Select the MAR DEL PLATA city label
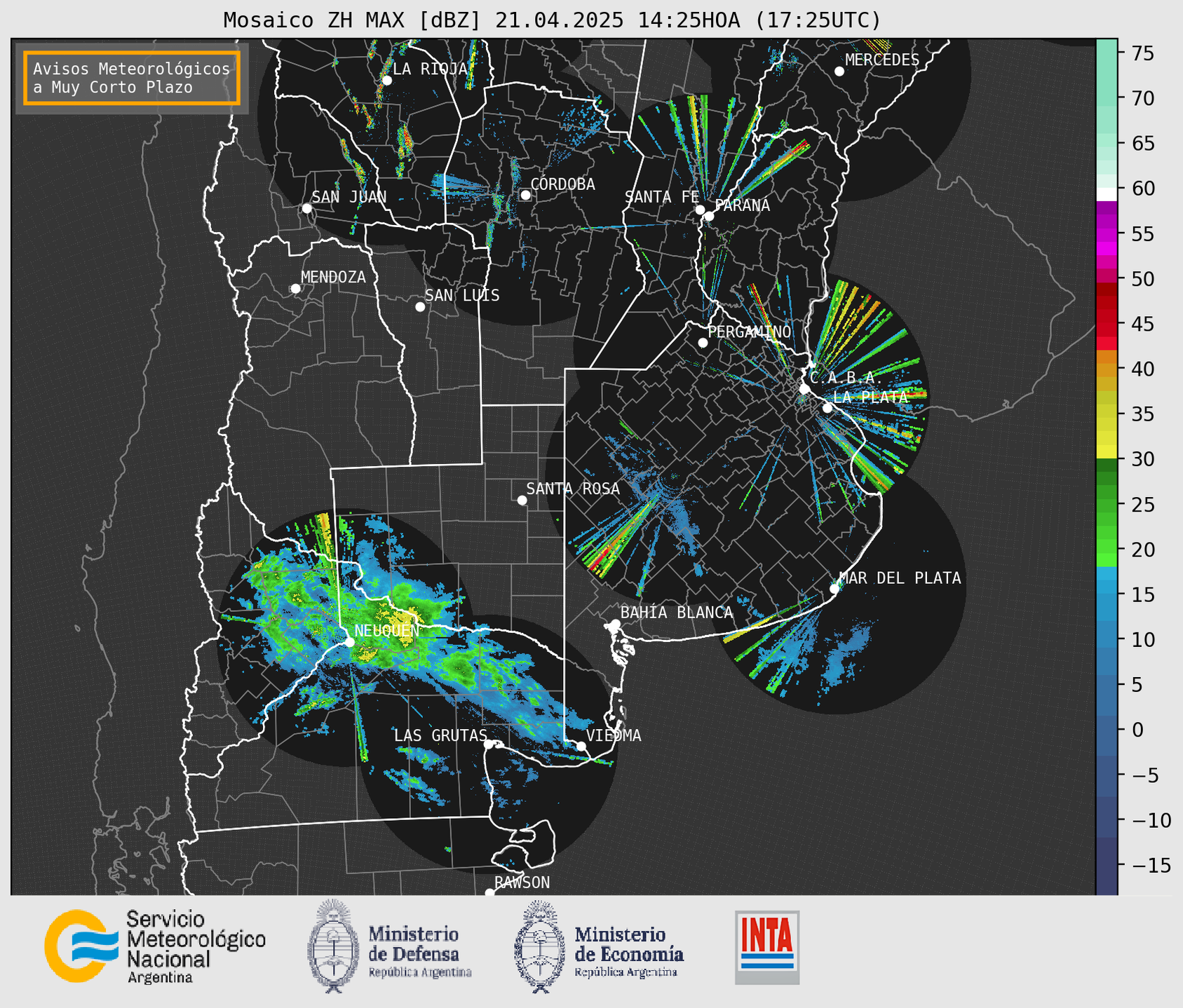 (900, 578)
